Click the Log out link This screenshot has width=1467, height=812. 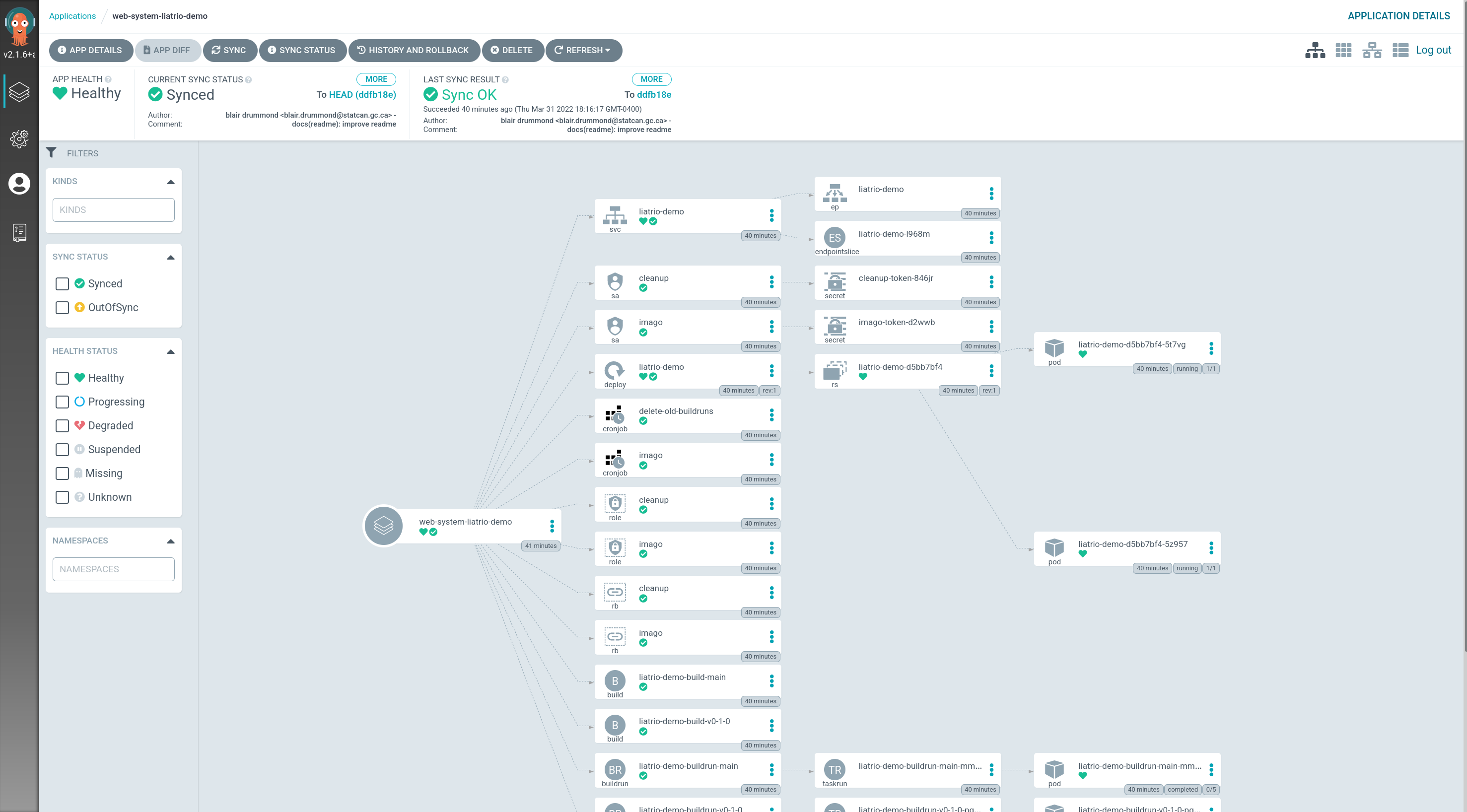[1433, 50]
